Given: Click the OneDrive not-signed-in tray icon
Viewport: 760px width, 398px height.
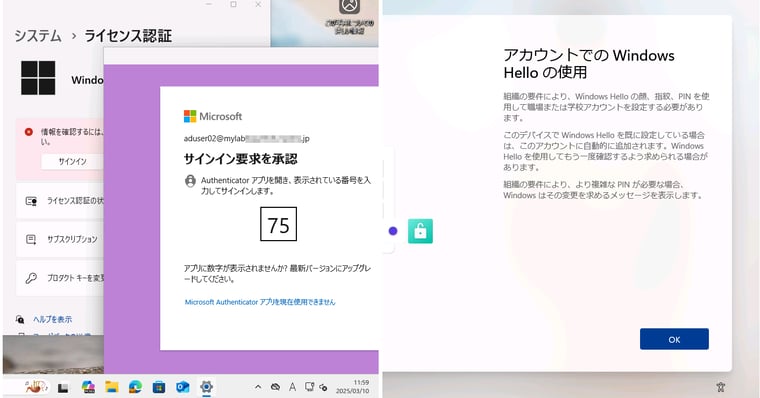Looking at the screenshot, I should 275,387.
